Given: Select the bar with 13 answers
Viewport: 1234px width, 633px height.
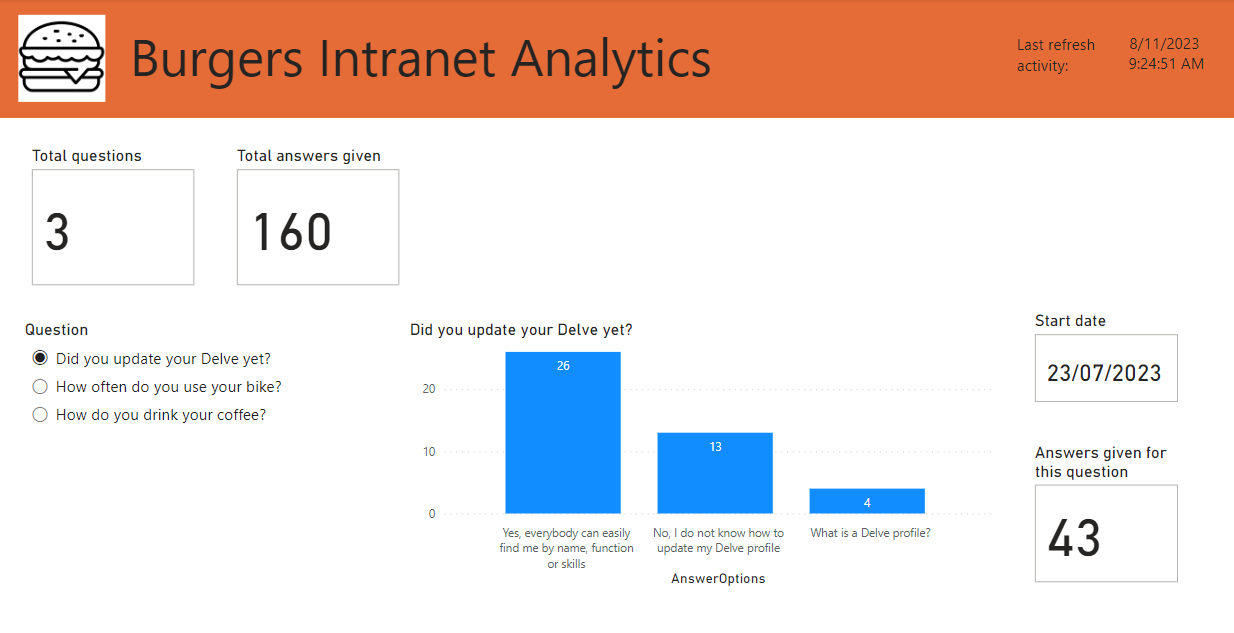Looking at the screenshot, I should coord(715,473).
